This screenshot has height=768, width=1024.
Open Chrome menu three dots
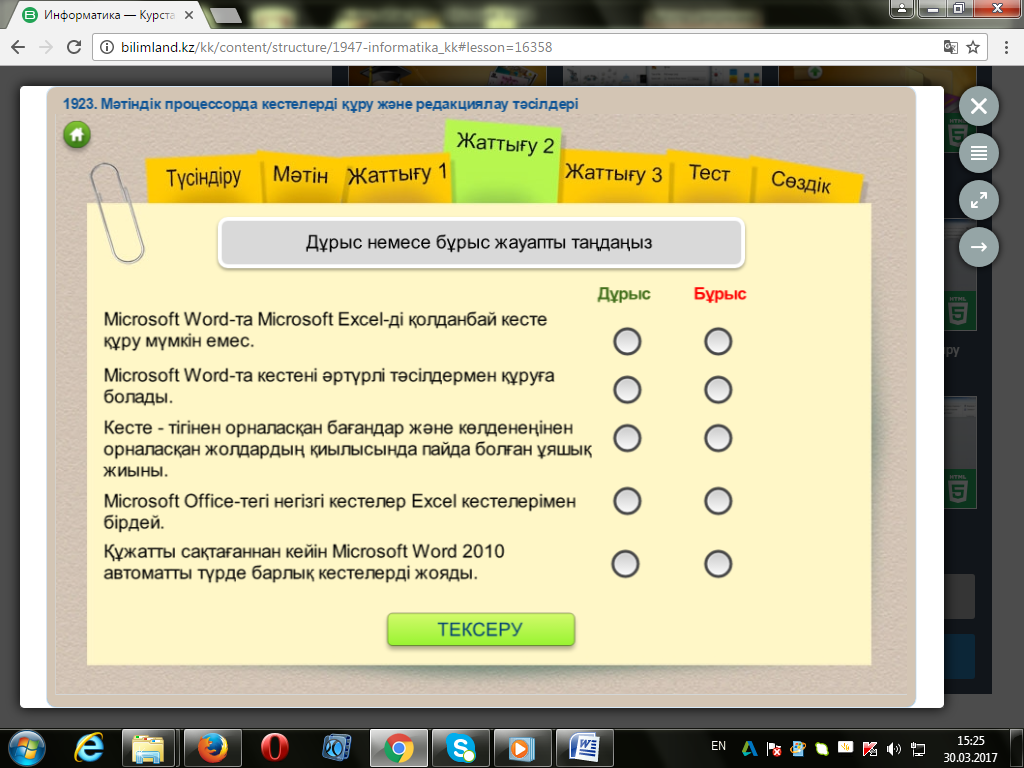(1005, 47)
